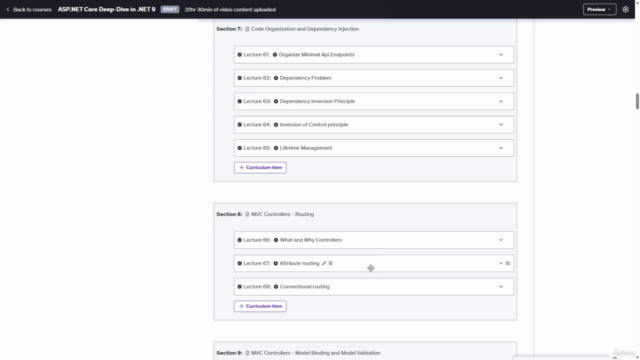The height and width of the screenshot is (360, 640).
Task: Click Lecture 63 status check icon
Action: [240, 101]
